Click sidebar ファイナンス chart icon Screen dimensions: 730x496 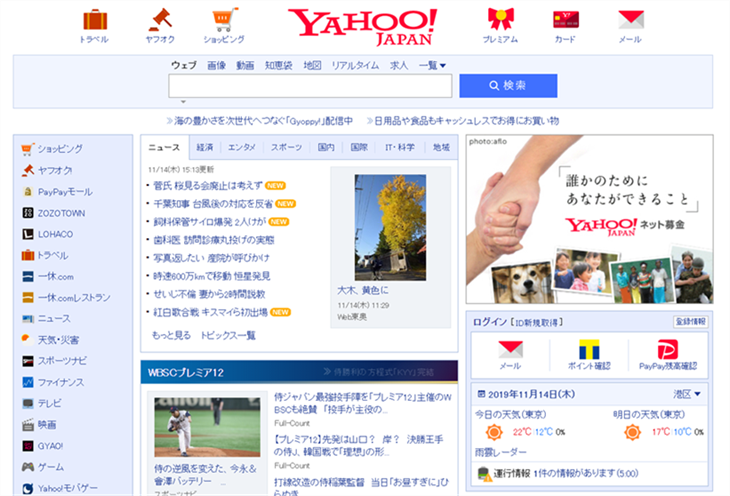(x=28, y=382)
